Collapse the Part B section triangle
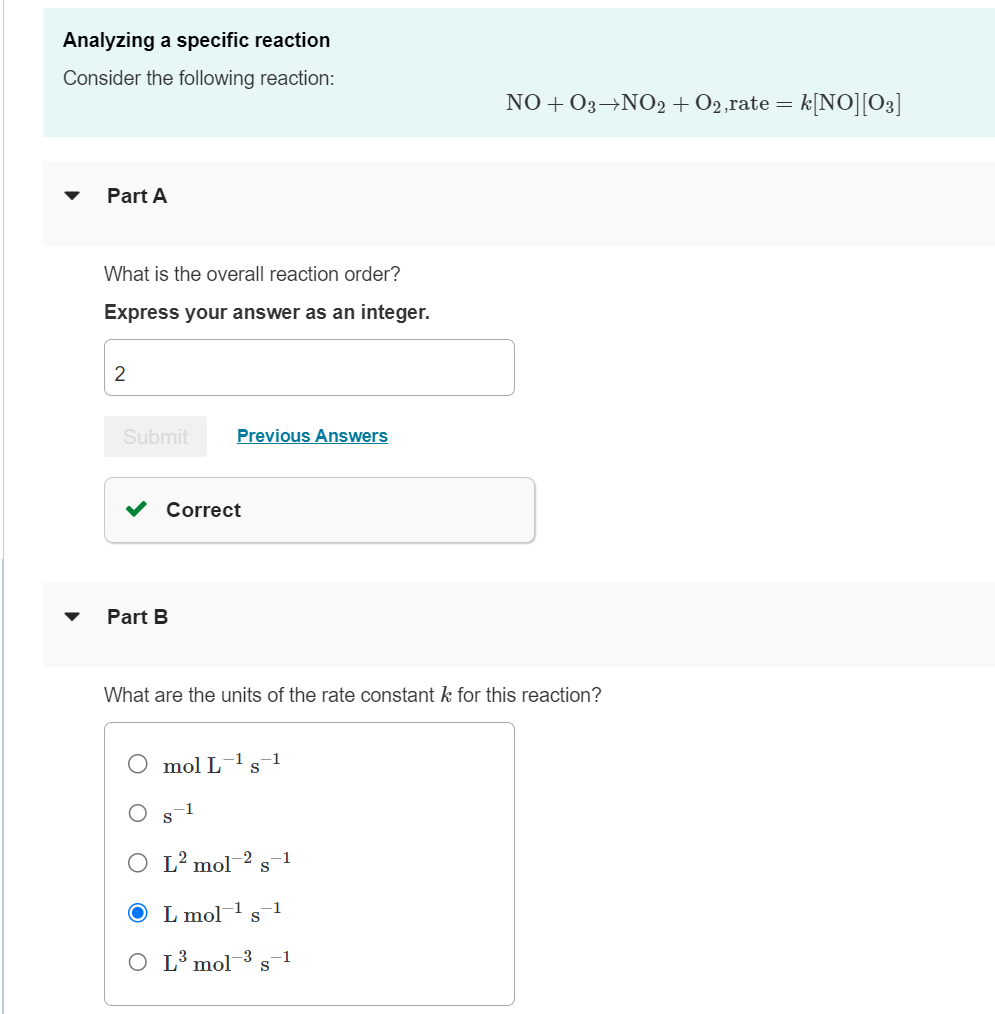 pos(71,618)
